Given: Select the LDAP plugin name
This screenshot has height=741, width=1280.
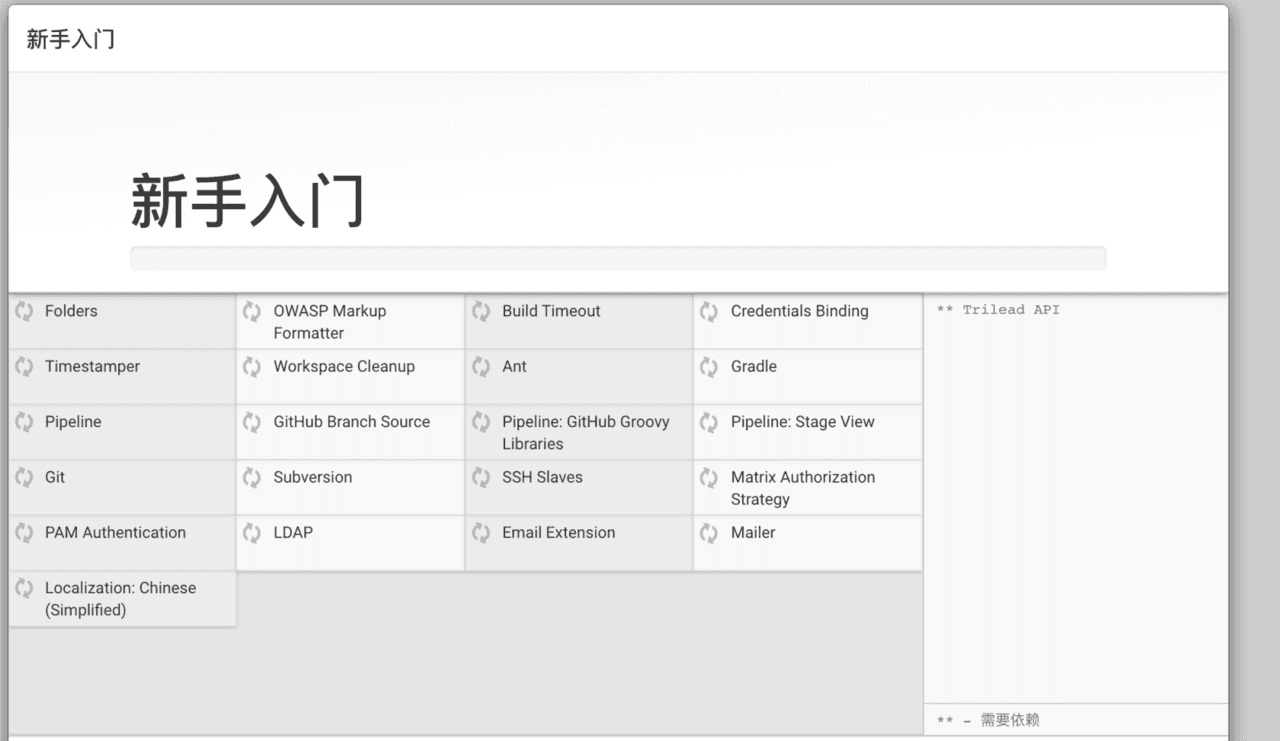Looking at the screenshot, I should 293,532.
